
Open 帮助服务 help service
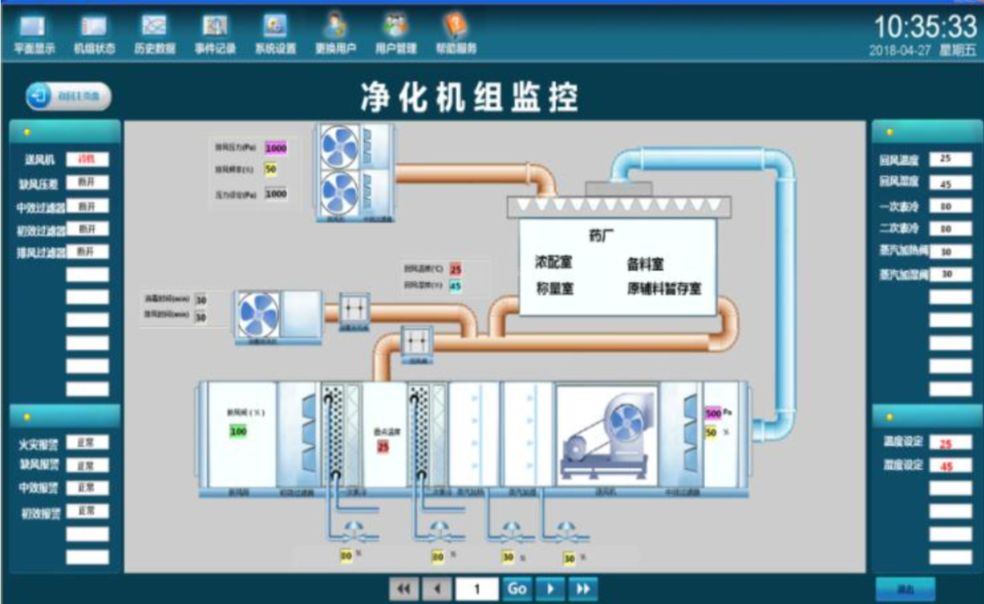click(x=456, y=33)
